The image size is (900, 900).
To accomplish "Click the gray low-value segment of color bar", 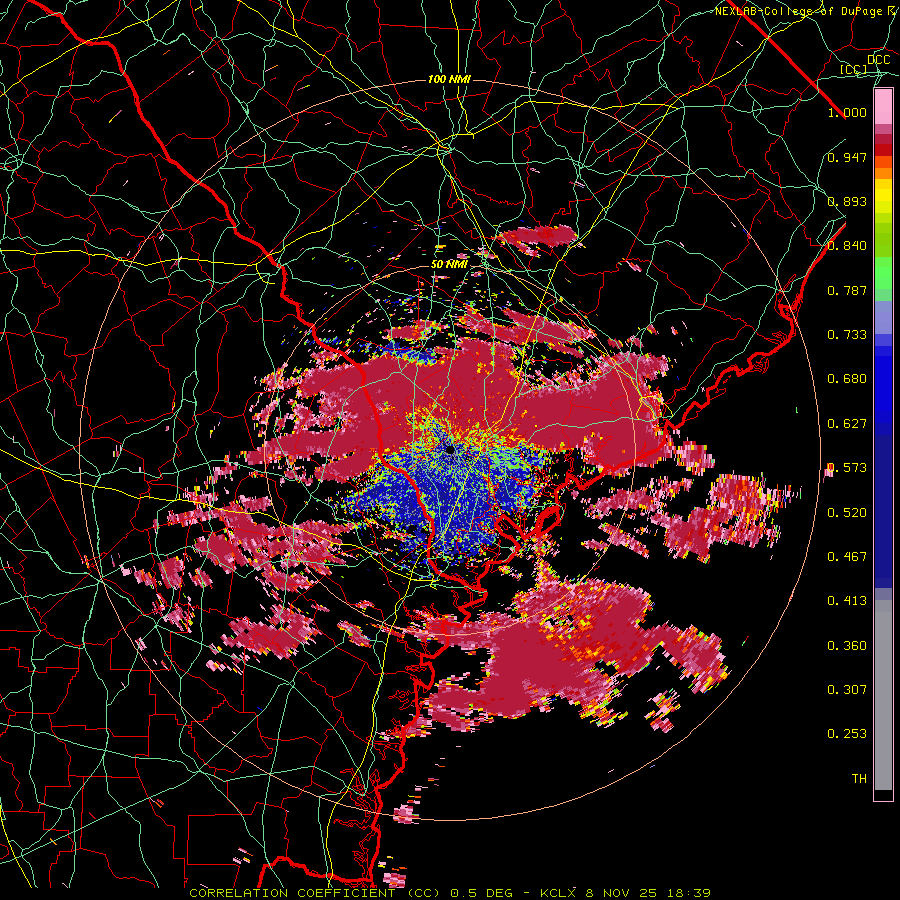I will (x=883, y=695).
